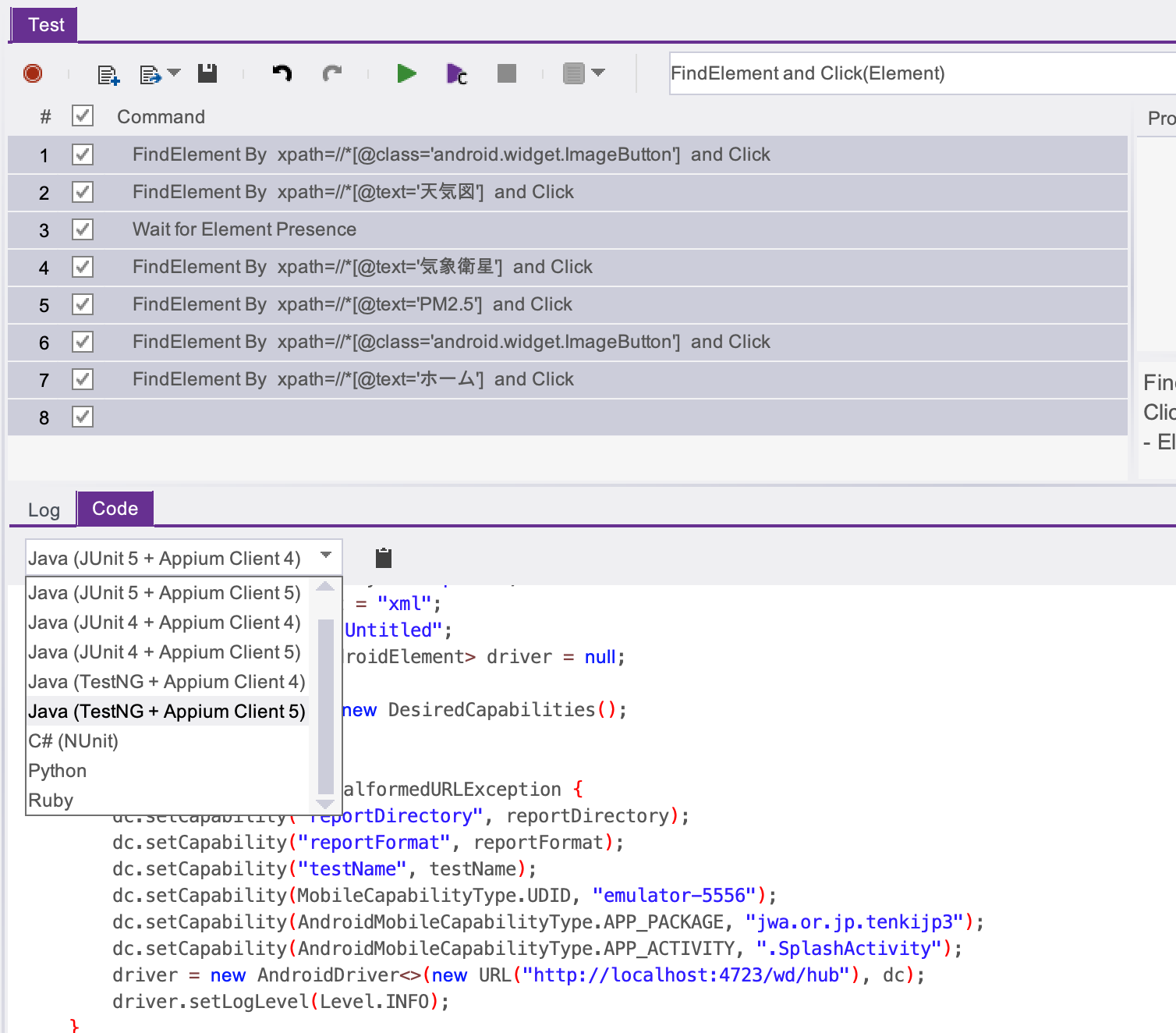
Task: Select the Wait for Element Presence row
Action: (568, 229)
